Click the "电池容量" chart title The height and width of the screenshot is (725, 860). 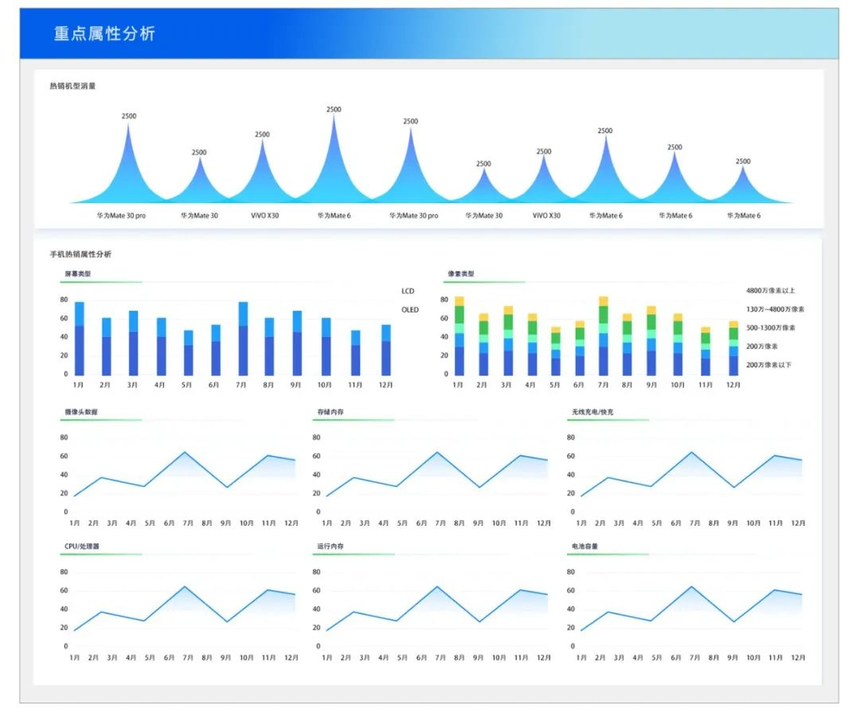(585, 546)
